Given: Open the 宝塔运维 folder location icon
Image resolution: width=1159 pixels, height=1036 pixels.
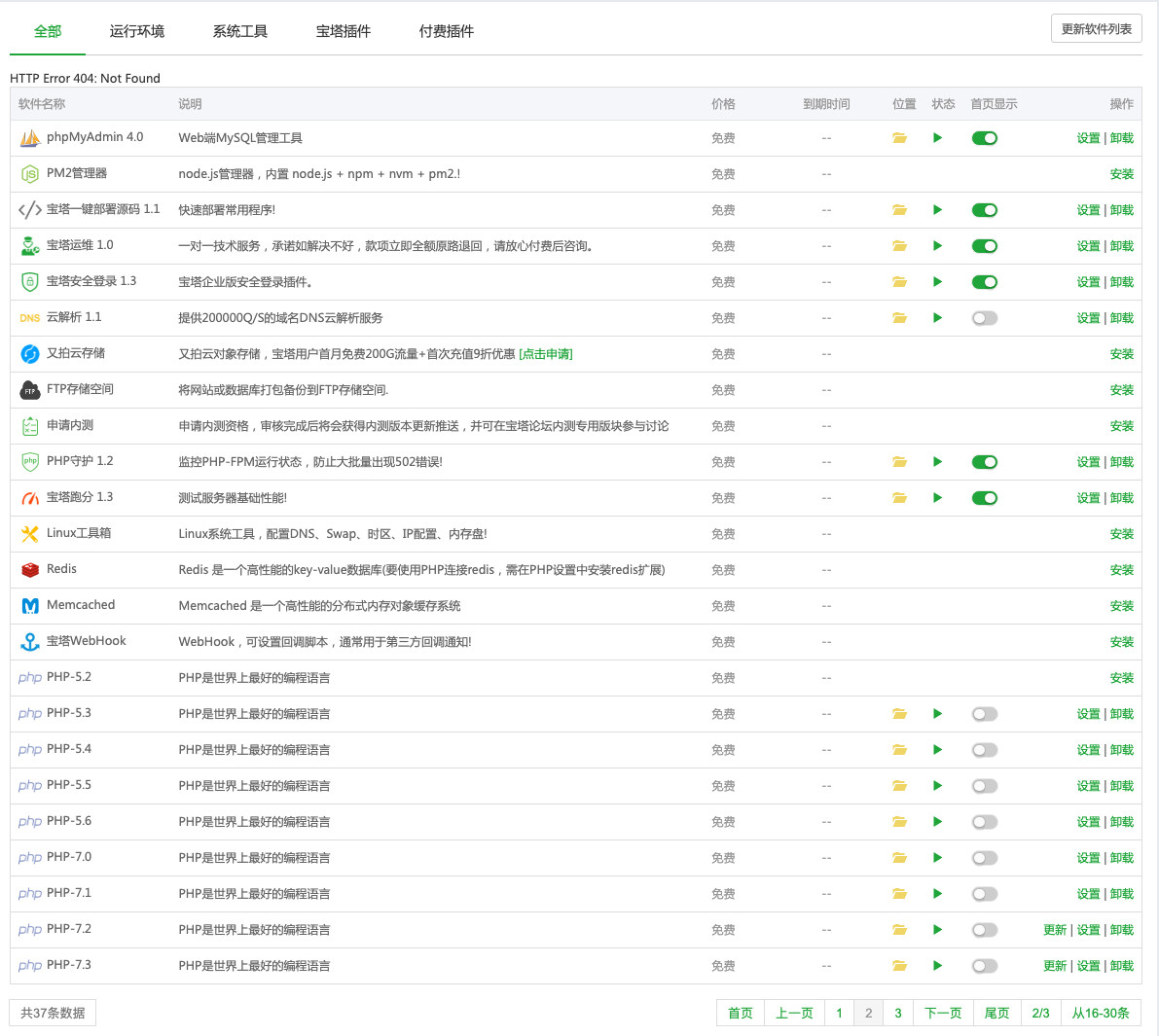Looking at the screenshot, I should coord(899,246).
